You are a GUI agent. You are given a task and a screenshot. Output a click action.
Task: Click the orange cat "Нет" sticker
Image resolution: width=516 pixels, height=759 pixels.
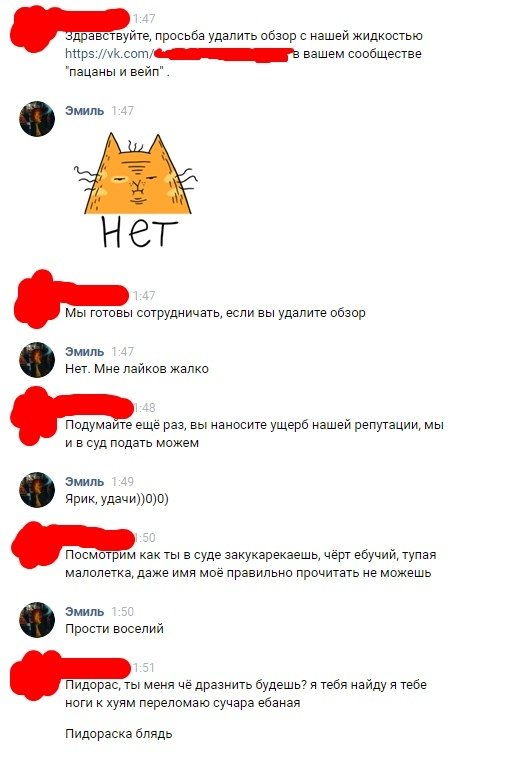pos(136,190)
